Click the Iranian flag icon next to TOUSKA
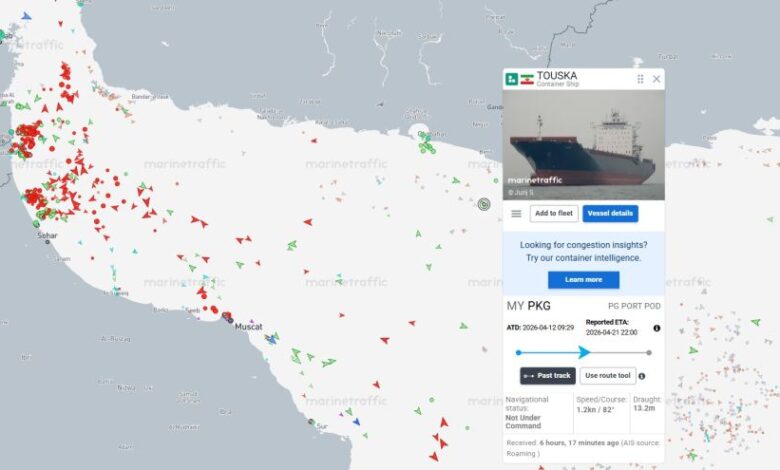 (527, 79)
